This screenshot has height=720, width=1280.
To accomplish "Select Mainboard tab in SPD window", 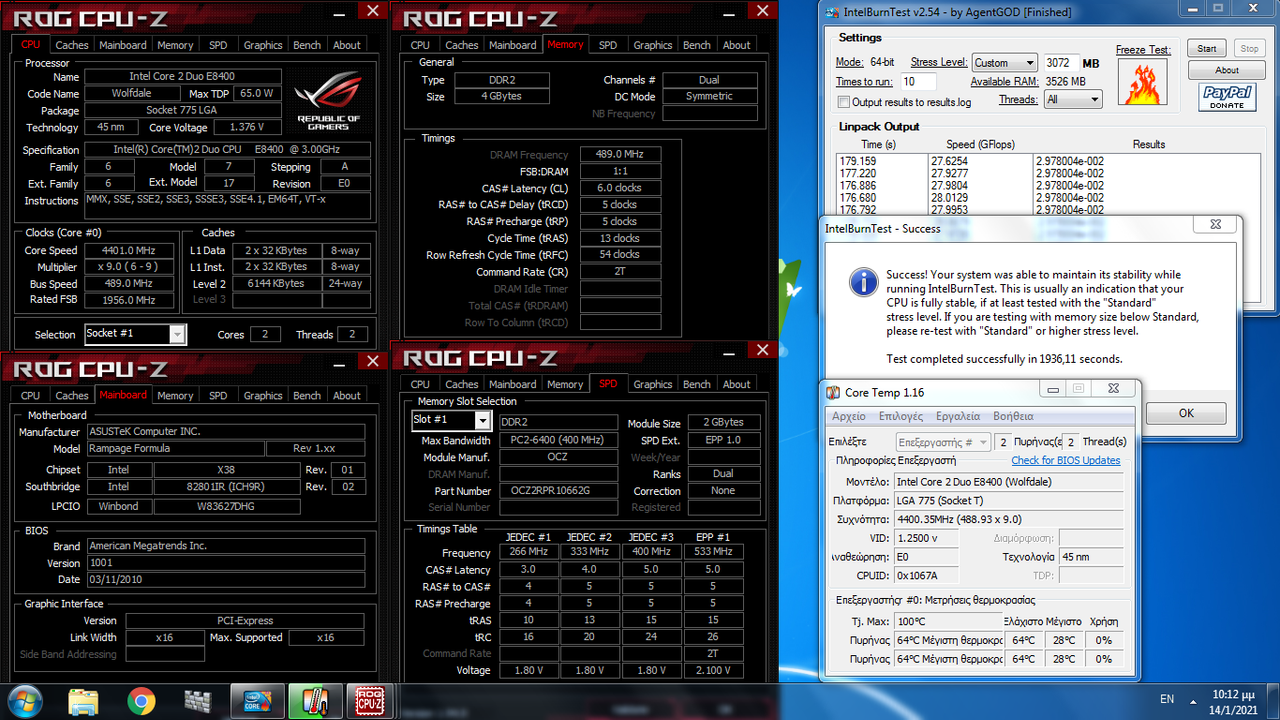I will tap(513, 384).
